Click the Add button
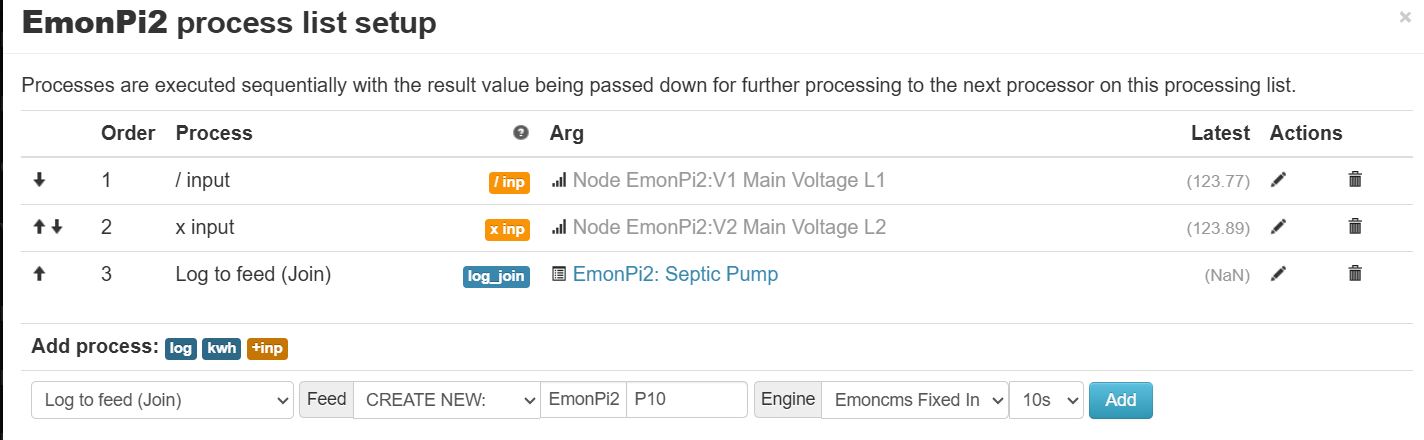This screenshot has width=1424, height=440. [x=1120, y=400]
